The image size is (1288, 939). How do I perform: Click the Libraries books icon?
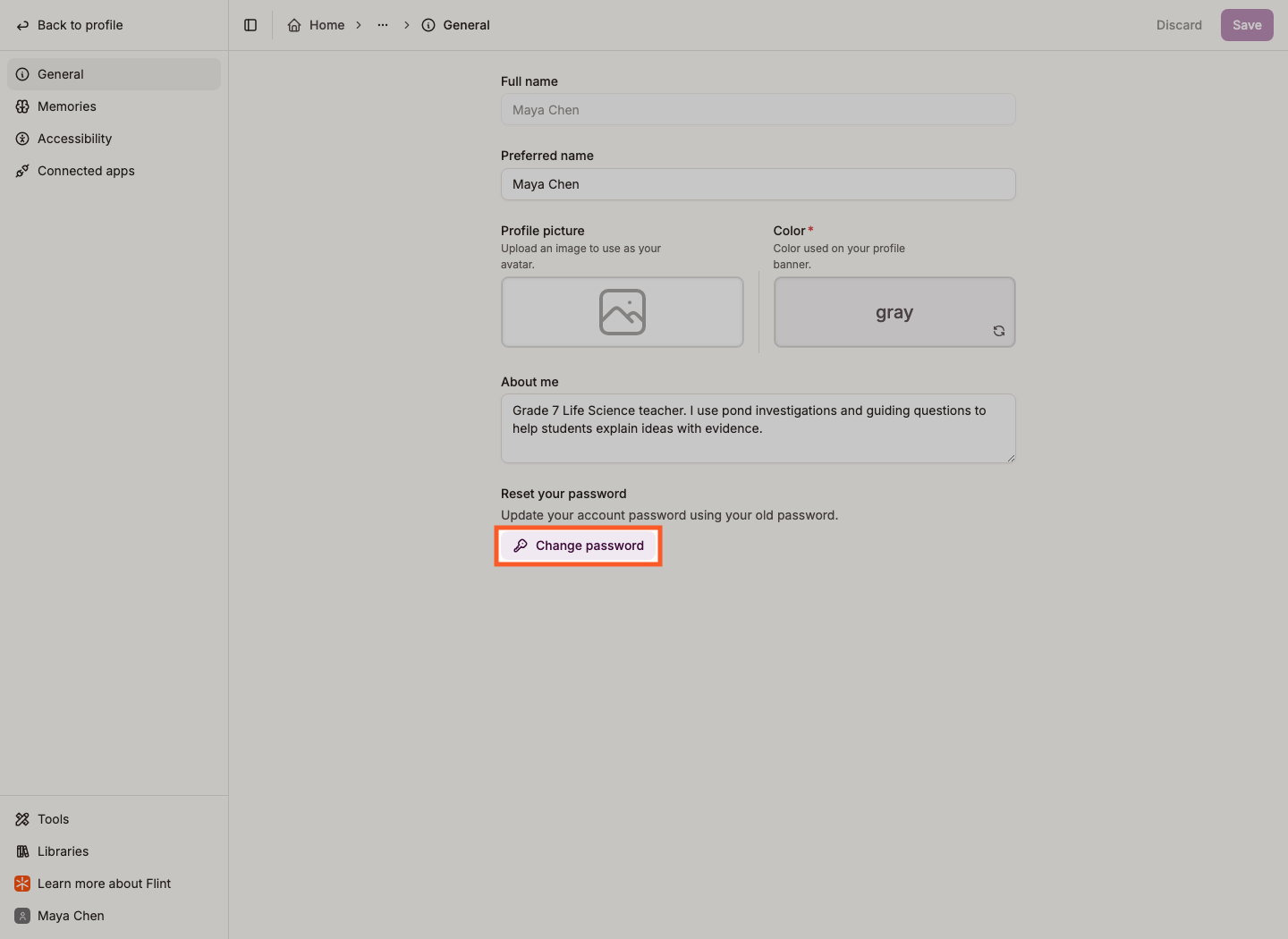[x=22, y=851]
